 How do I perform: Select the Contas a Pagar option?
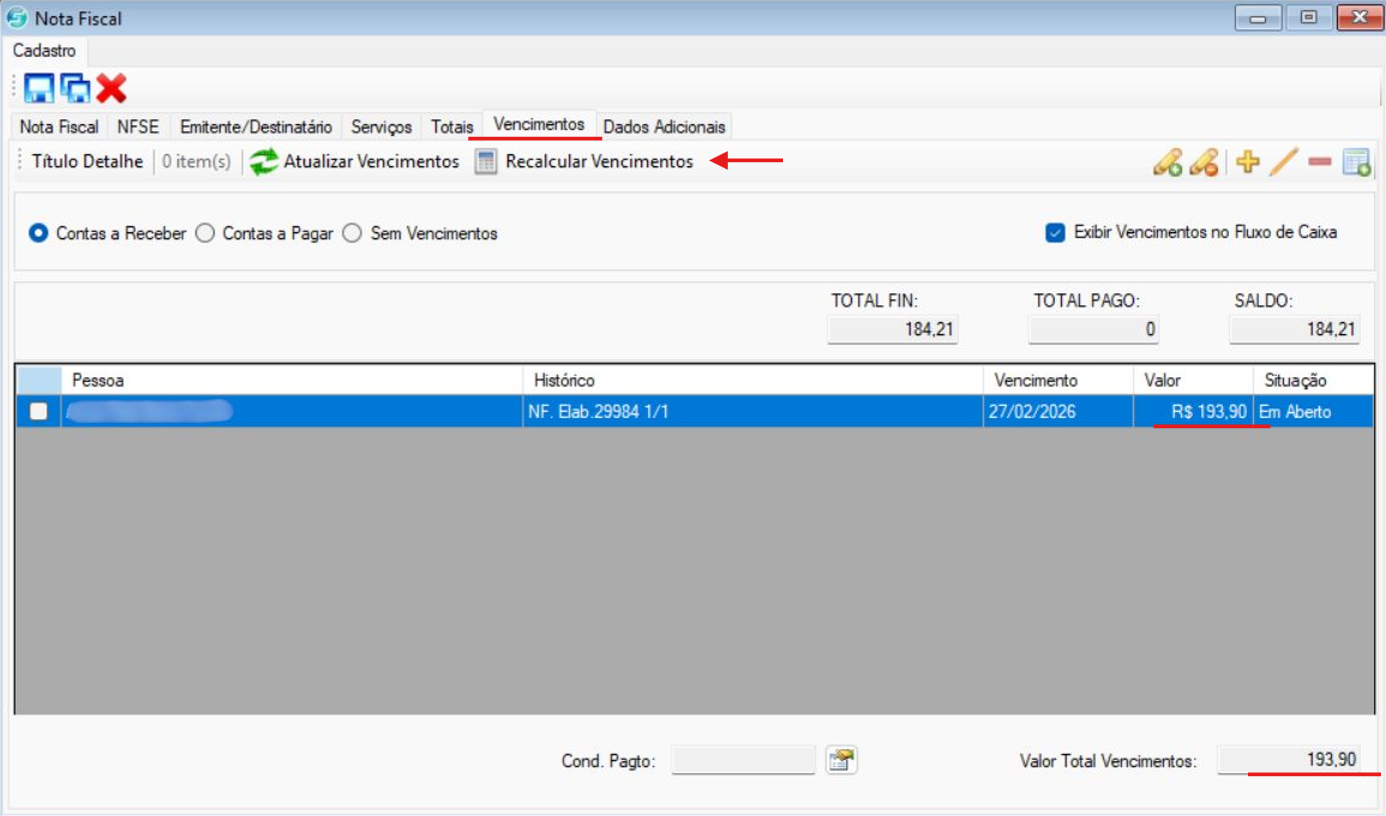point(205,233)
